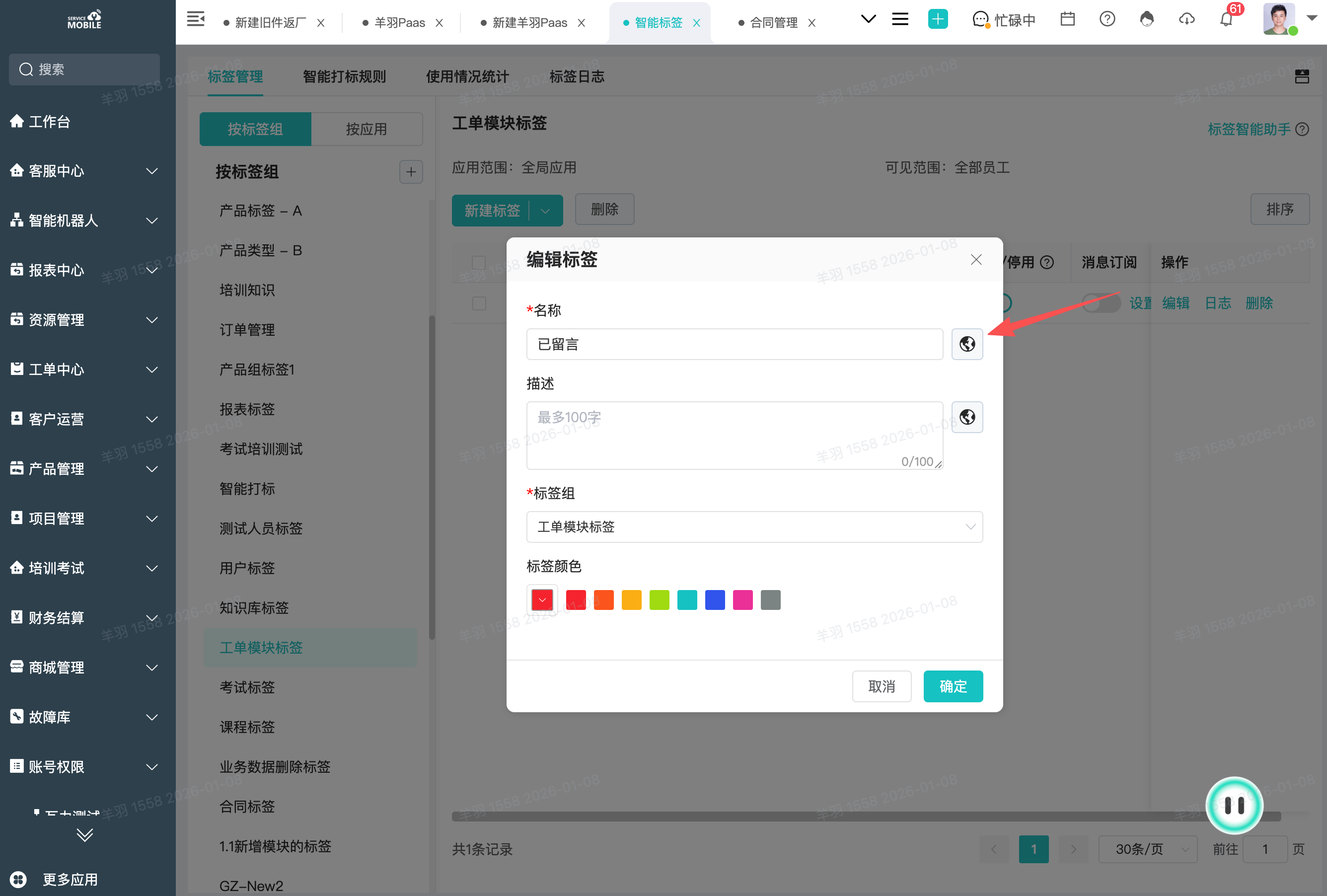Add a new tag group with the plus icon

[x=411, y=172]
